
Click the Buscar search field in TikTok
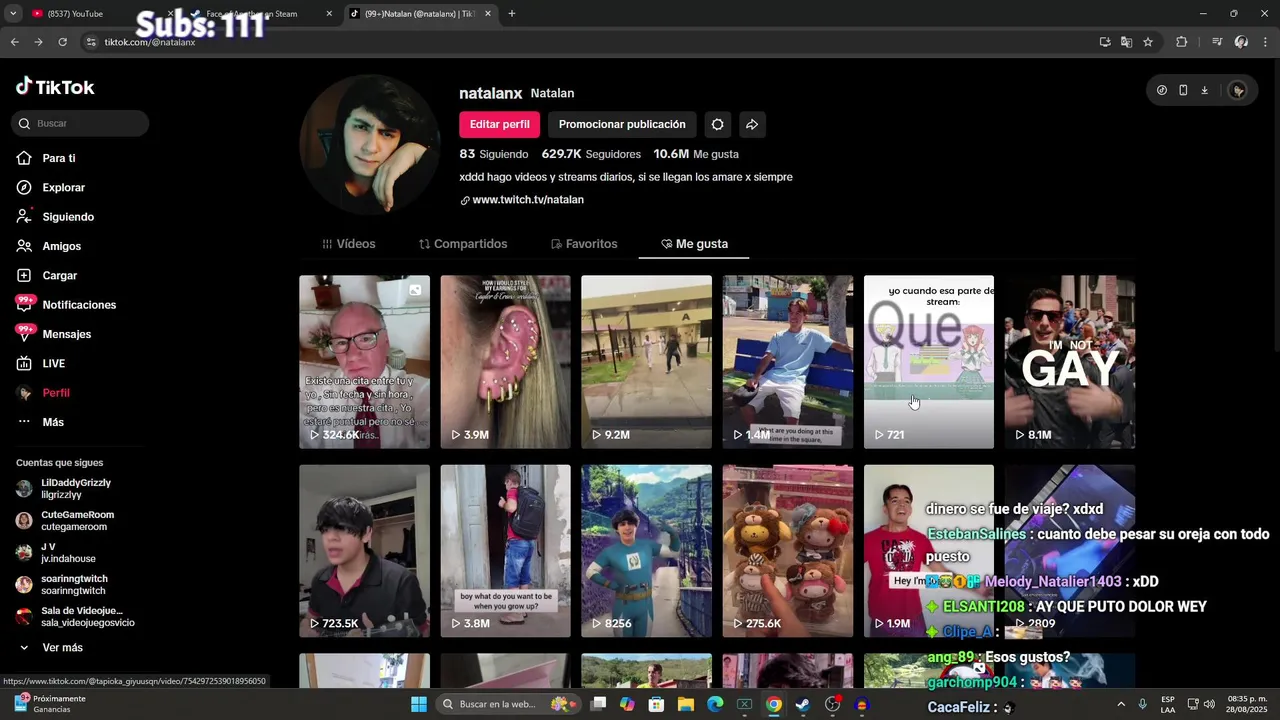80,123
